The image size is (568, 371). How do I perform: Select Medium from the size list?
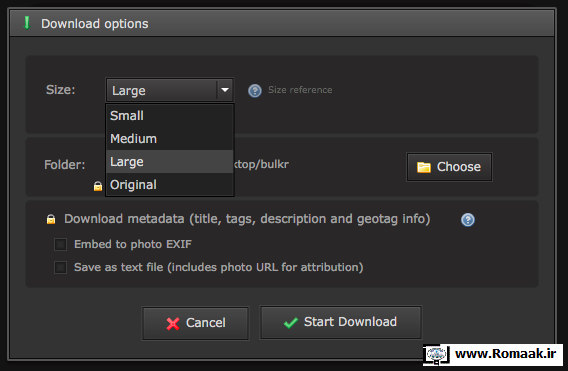coord(170,139)
